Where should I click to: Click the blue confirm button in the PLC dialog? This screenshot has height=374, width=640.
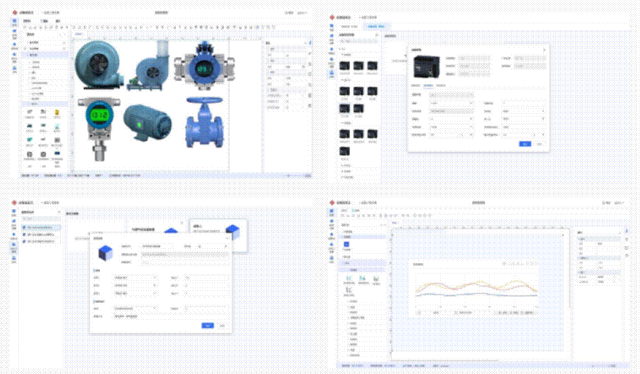coord(525,144)
